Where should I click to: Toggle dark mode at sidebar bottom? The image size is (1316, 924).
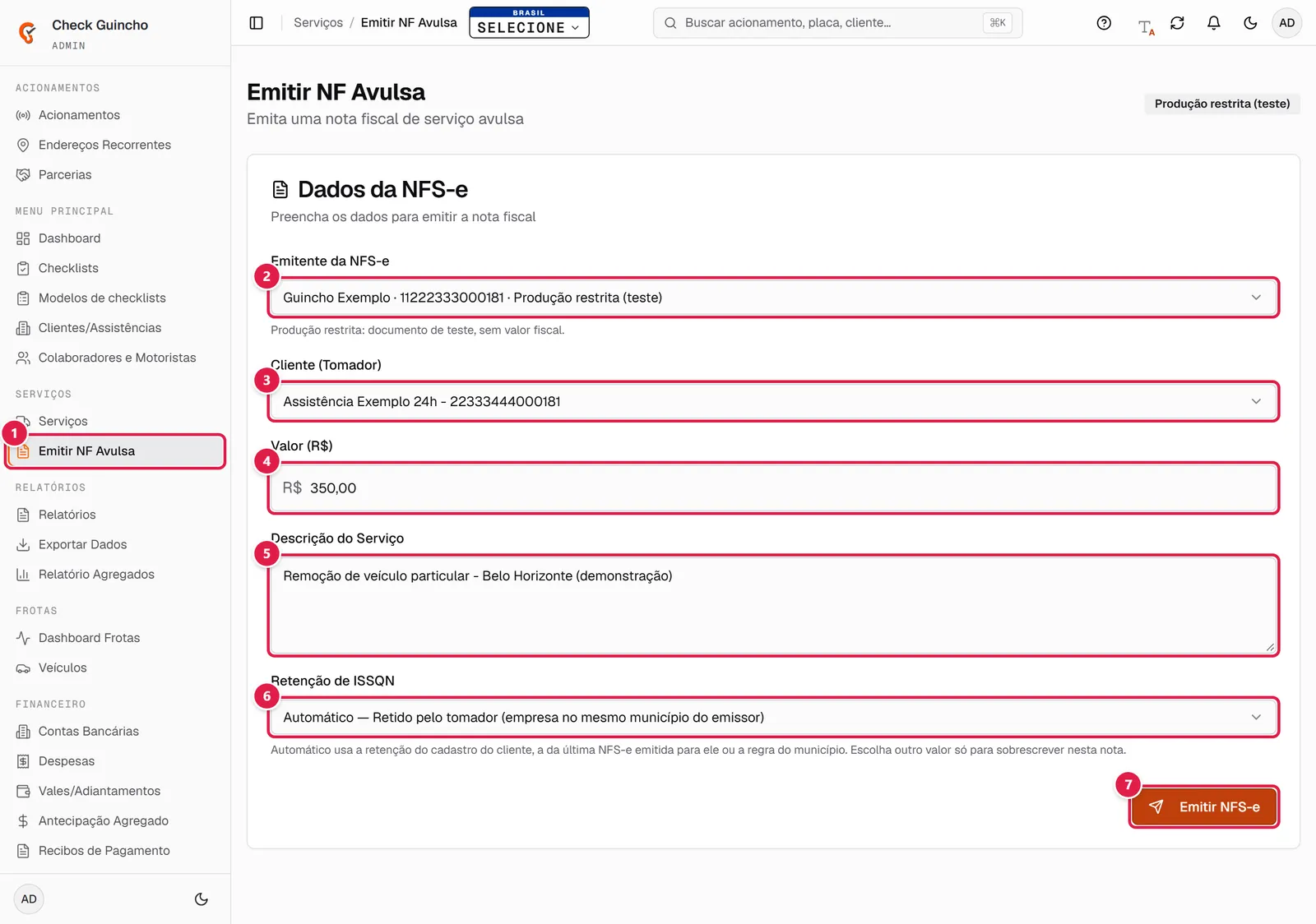(201, 899)
